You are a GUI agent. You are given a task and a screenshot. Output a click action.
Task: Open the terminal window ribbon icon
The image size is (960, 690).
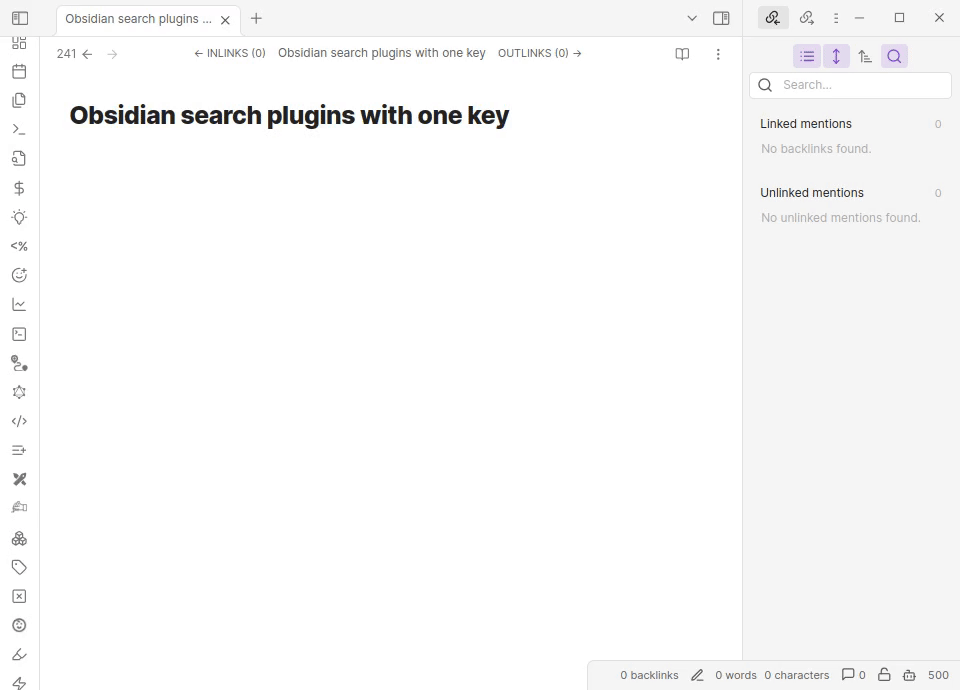(19, 334)
